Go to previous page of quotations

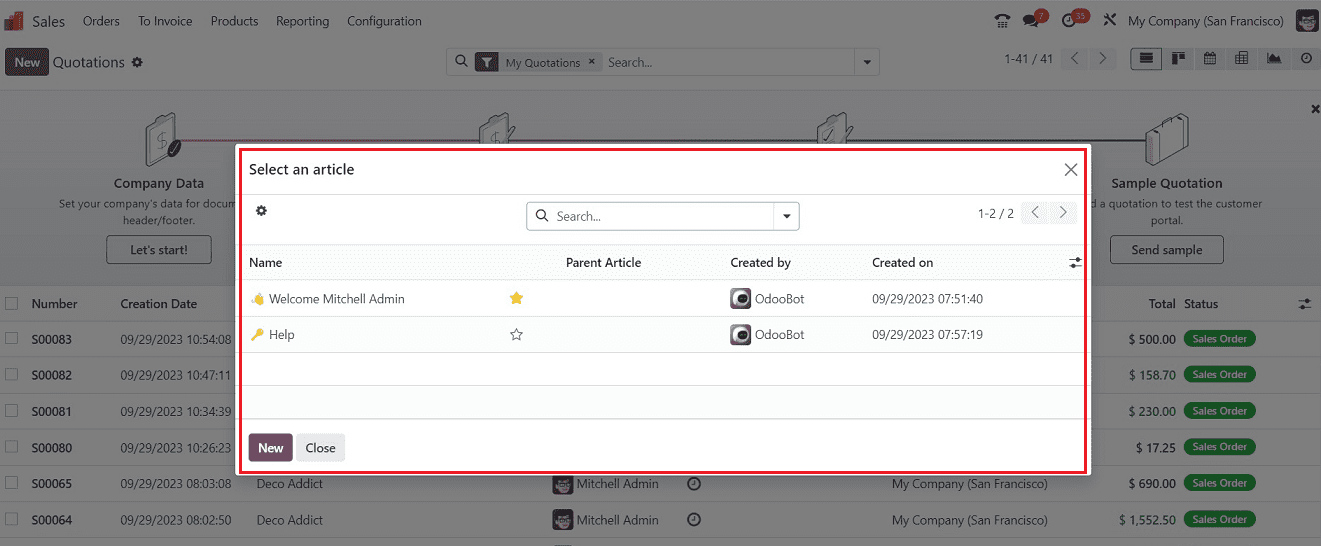pos(1075,59)
